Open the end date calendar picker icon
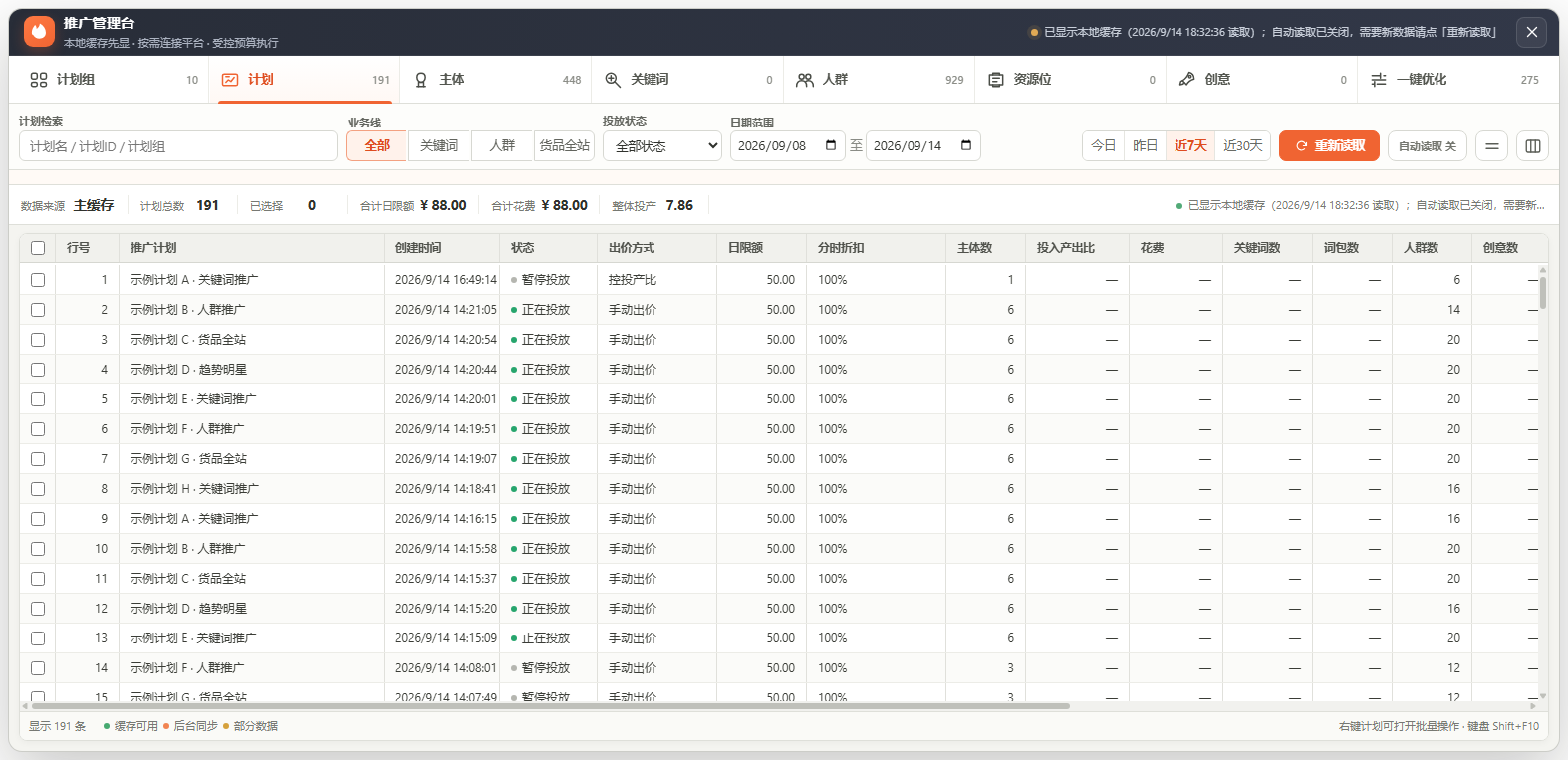 966,145
